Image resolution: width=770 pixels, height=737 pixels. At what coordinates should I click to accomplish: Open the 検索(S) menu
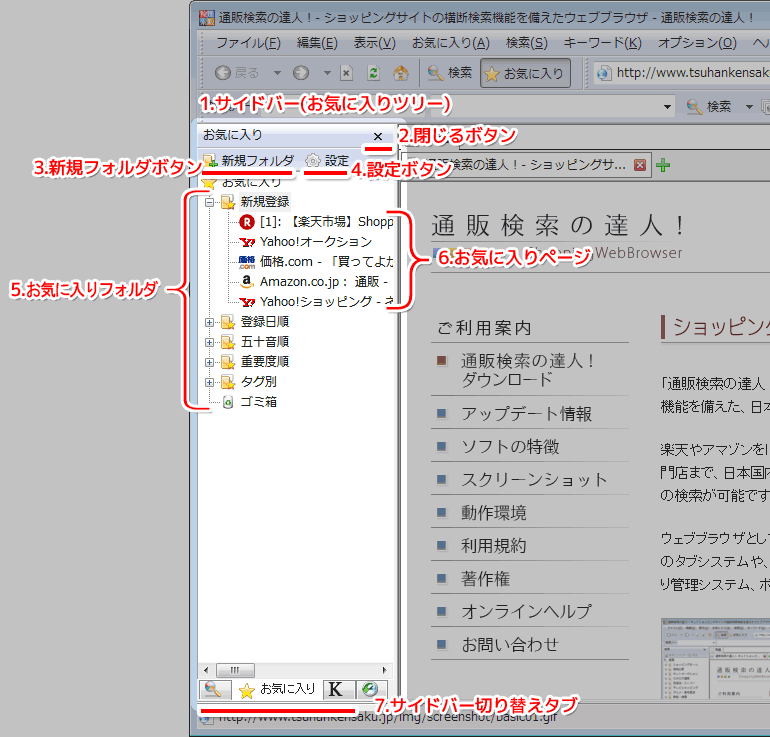pos(526,43)
